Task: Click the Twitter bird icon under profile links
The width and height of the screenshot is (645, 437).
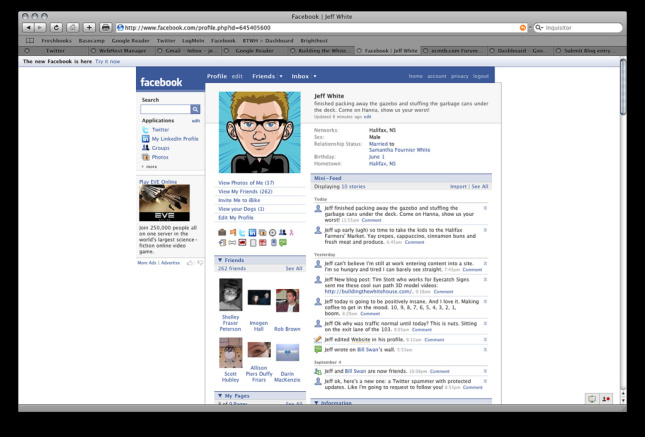Action: click(x=242, y=232)
